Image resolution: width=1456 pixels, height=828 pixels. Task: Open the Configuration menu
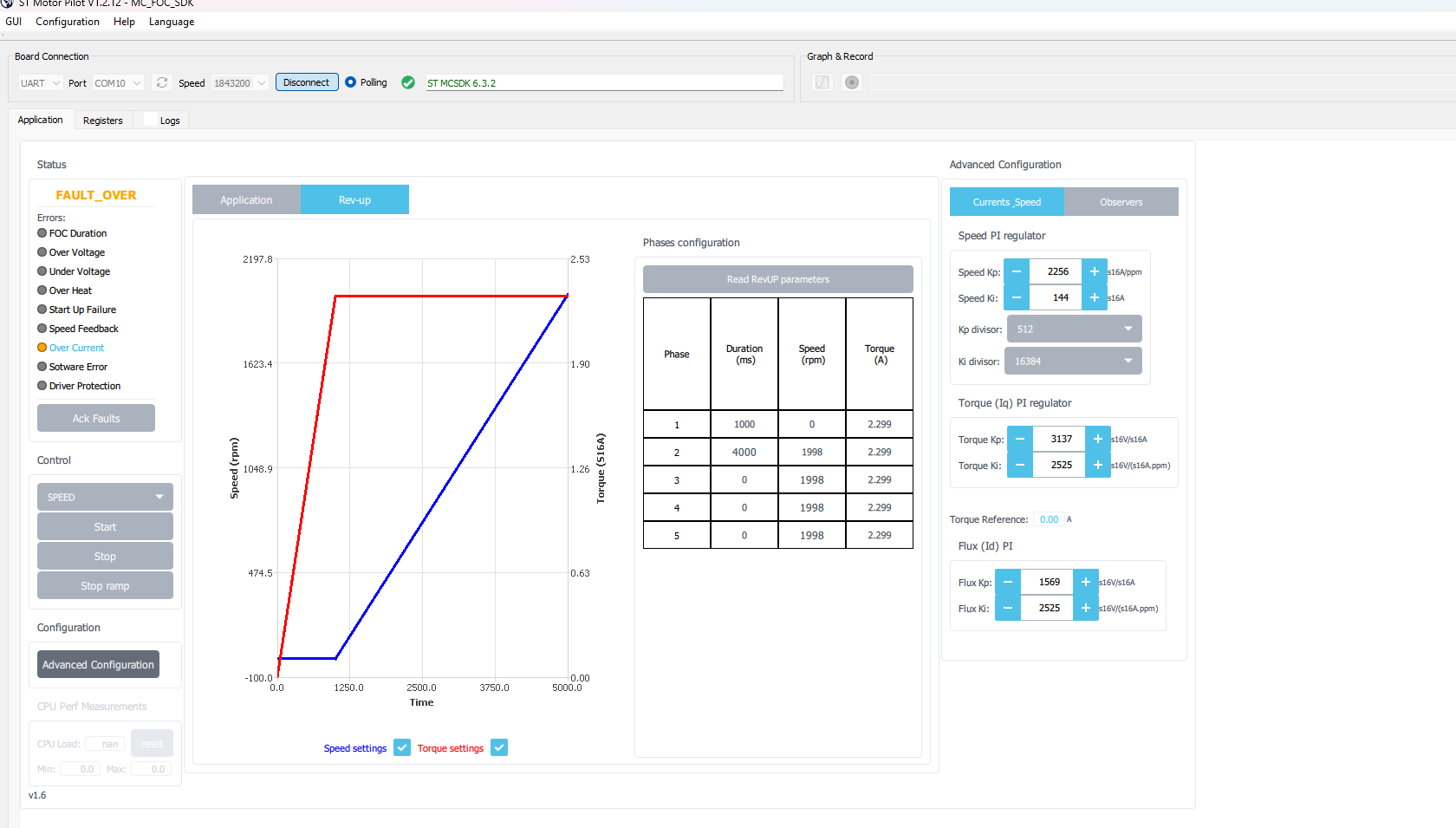[x=67, y=22]
